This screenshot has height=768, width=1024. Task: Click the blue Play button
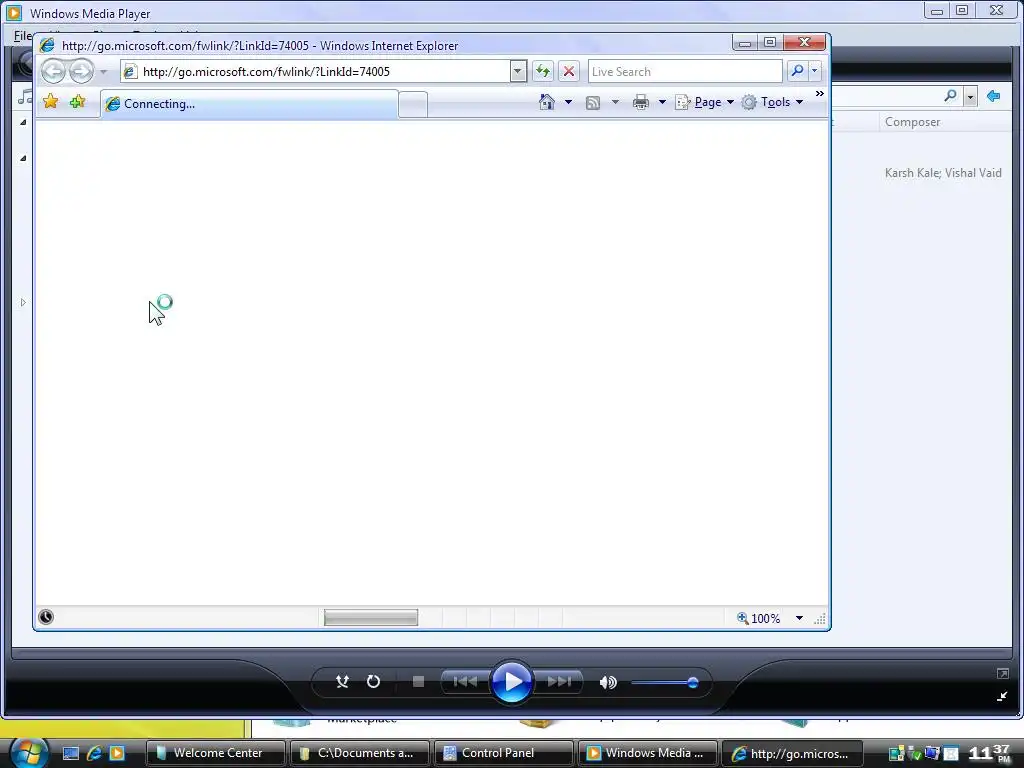coord(511,682)
